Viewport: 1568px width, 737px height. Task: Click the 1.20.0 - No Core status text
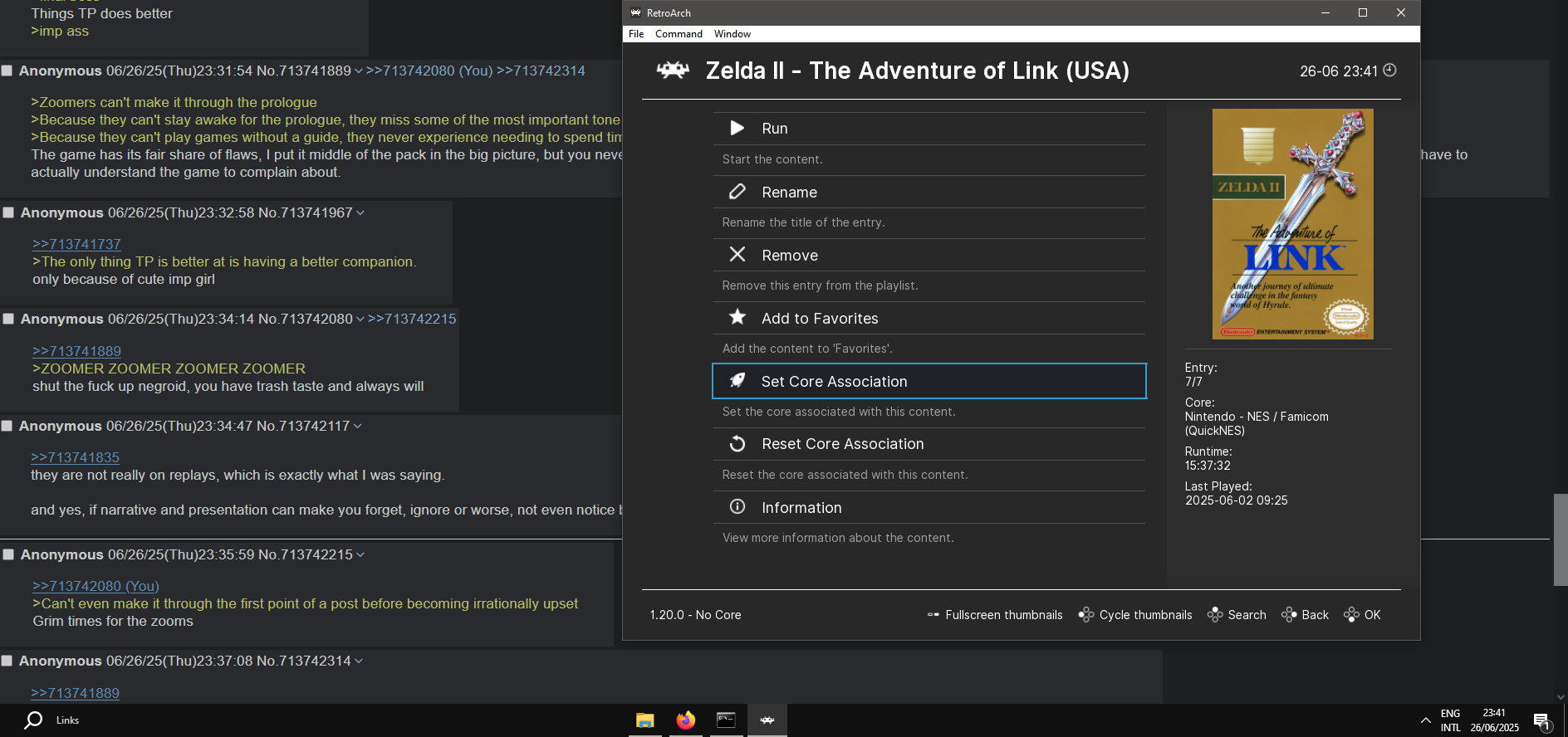point(695,615)
